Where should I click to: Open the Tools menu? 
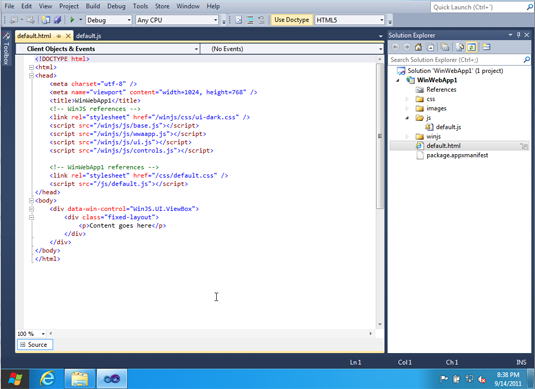pos(140,6)
